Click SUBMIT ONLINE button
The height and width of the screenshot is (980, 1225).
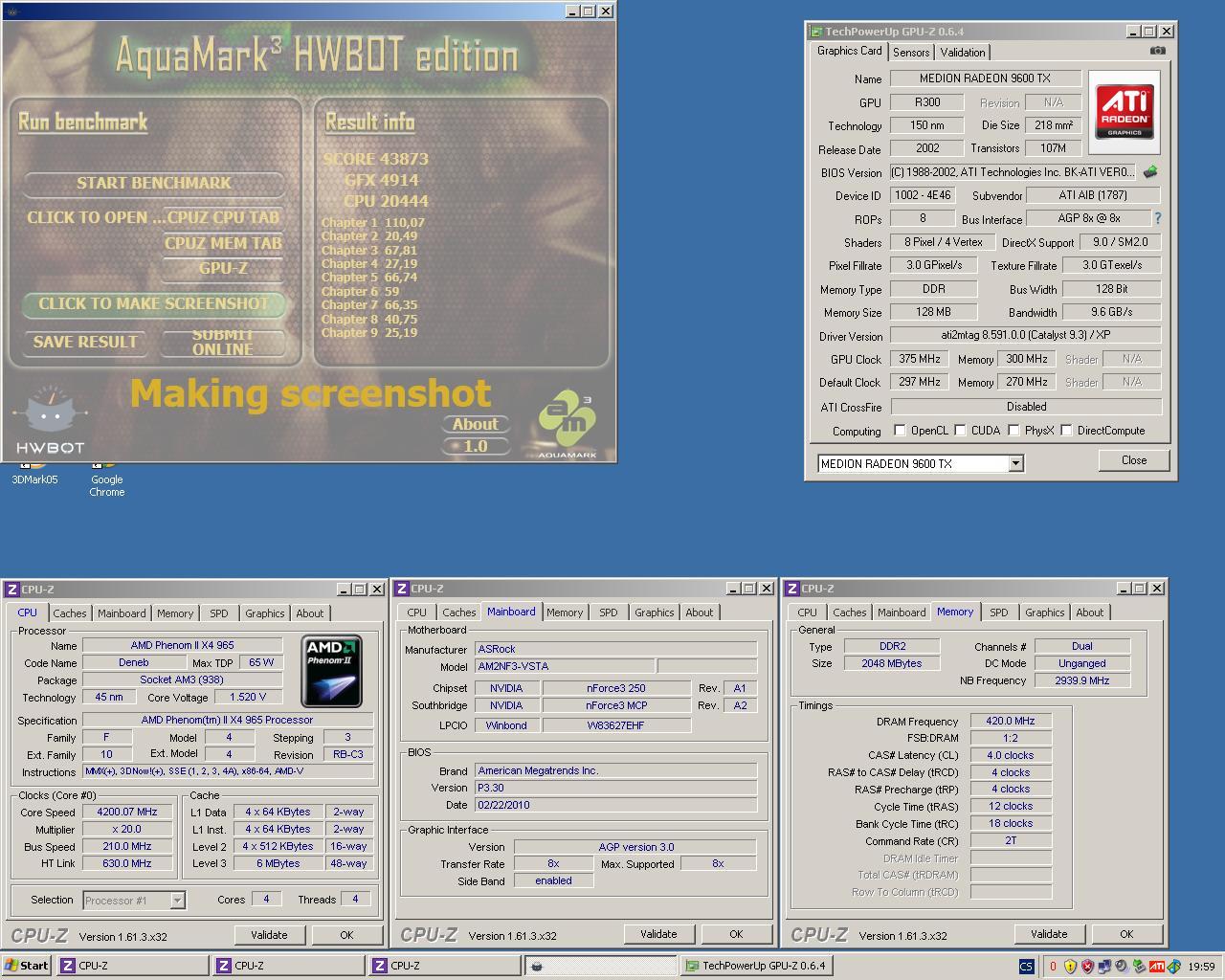point(222,342)
